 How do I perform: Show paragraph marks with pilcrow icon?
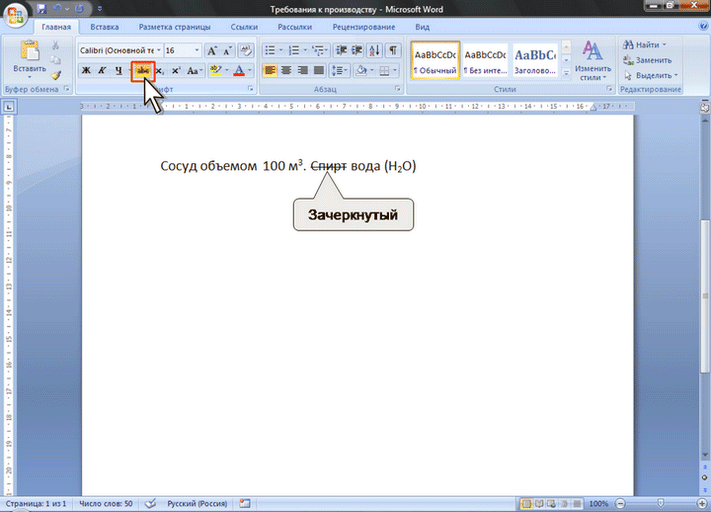pos(393,50)
